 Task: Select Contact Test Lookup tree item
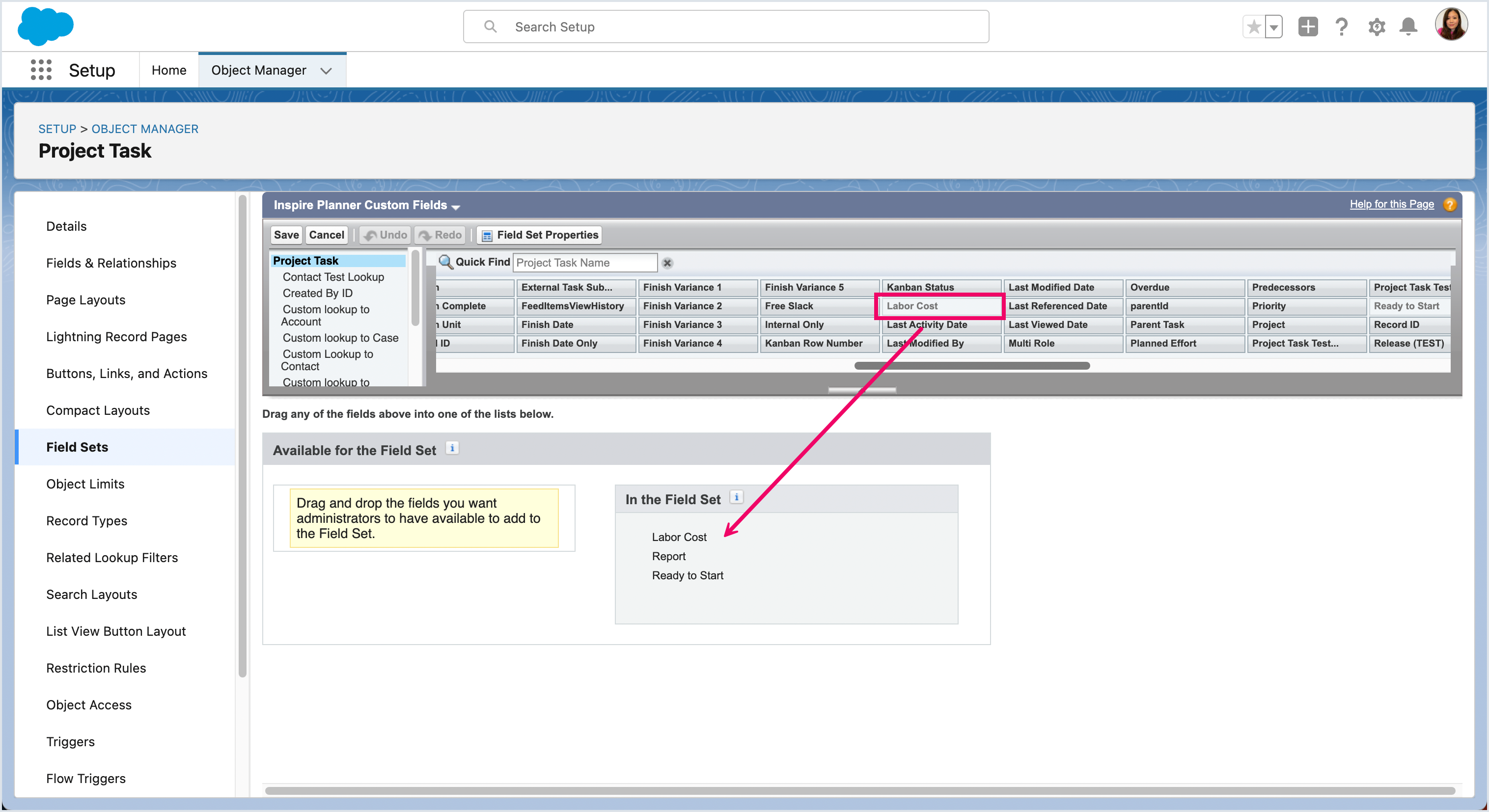(333, 277)
